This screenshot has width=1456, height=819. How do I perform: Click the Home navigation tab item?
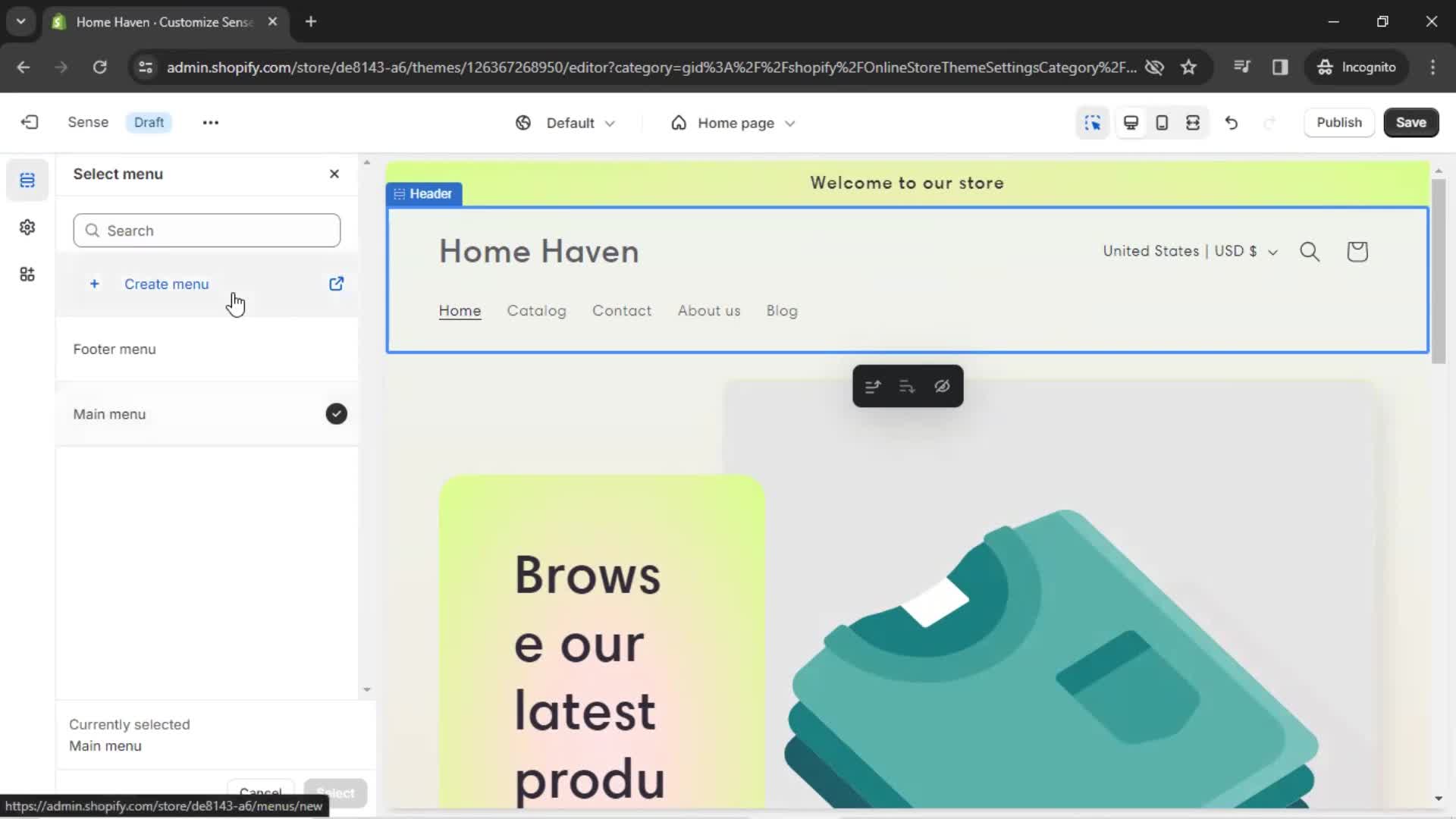(x=459, y=310)
